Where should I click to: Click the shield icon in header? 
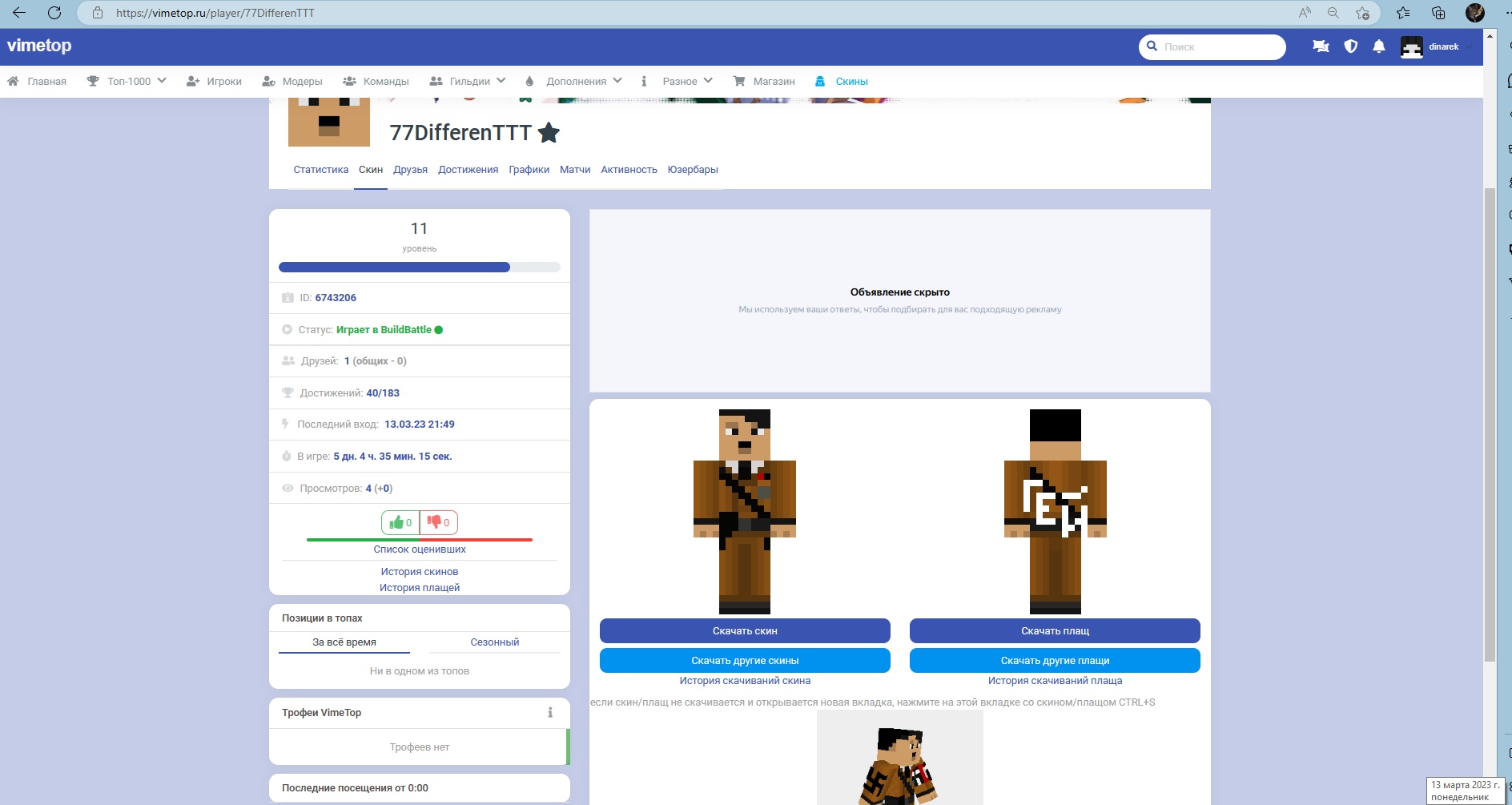pyautogui.click(x=1350, y=46)
